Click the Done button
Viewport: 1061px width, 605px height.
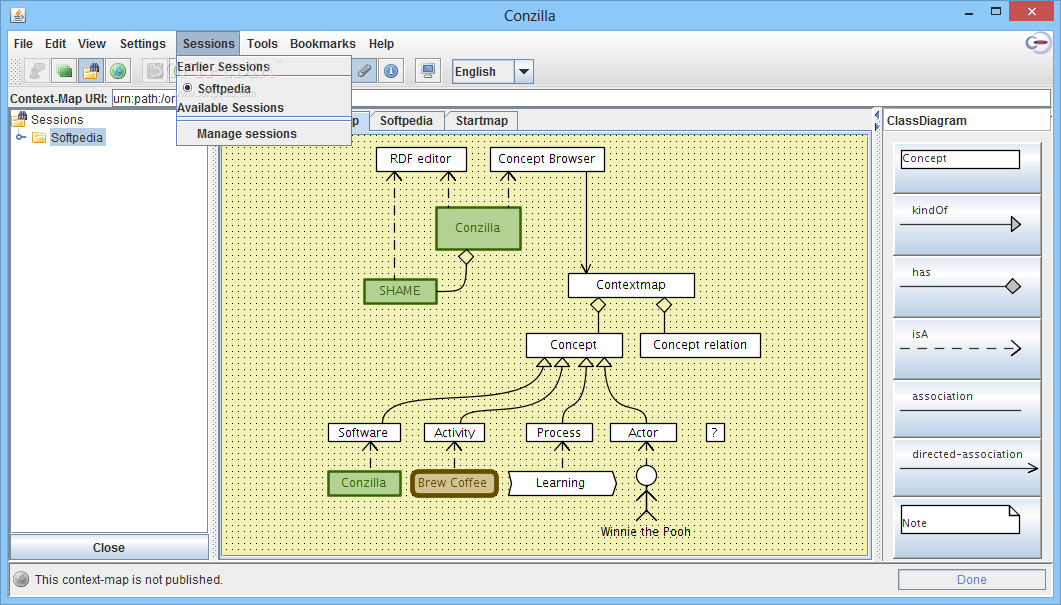(972, 579)
